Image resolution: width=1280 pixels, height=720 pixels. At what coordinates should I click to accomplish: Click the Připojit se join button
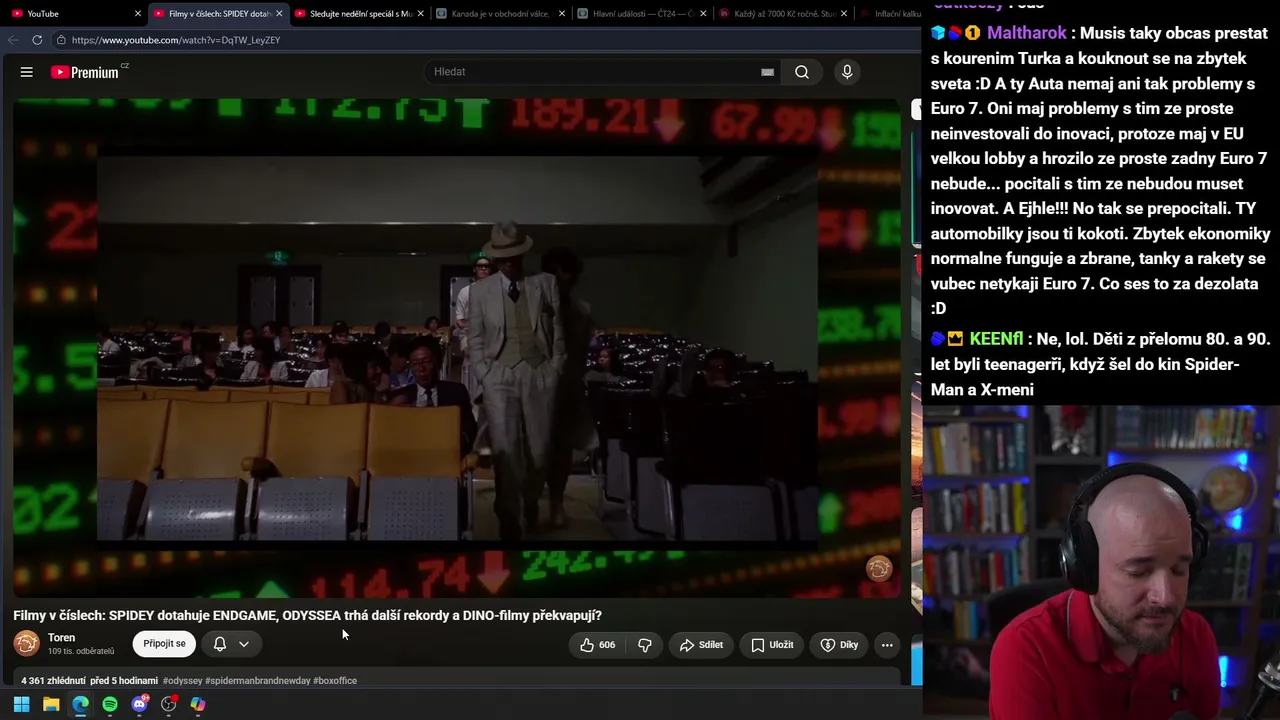[164, 644]
